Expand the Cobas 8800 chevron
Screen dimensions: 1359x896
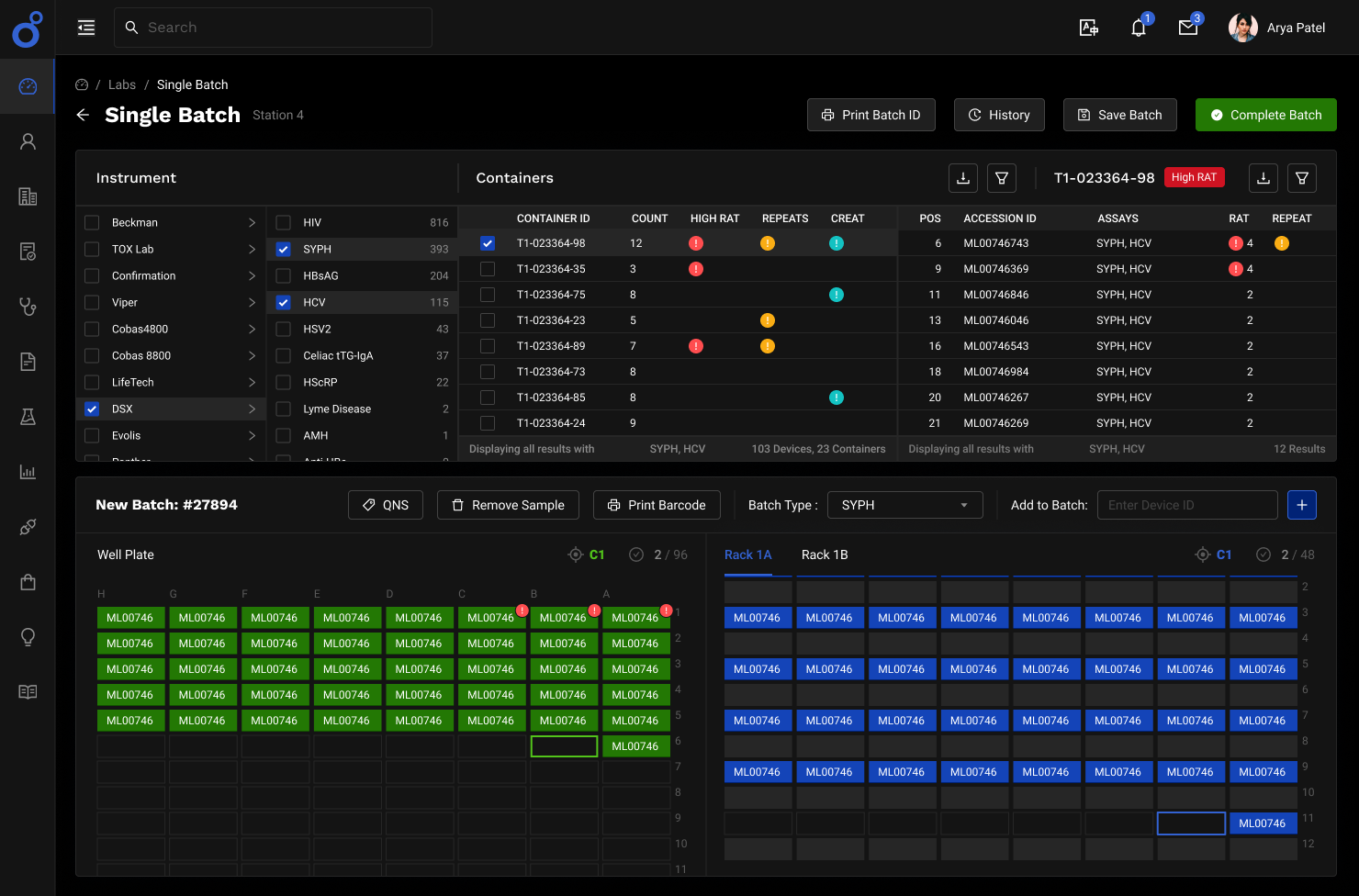click(252, 355)
